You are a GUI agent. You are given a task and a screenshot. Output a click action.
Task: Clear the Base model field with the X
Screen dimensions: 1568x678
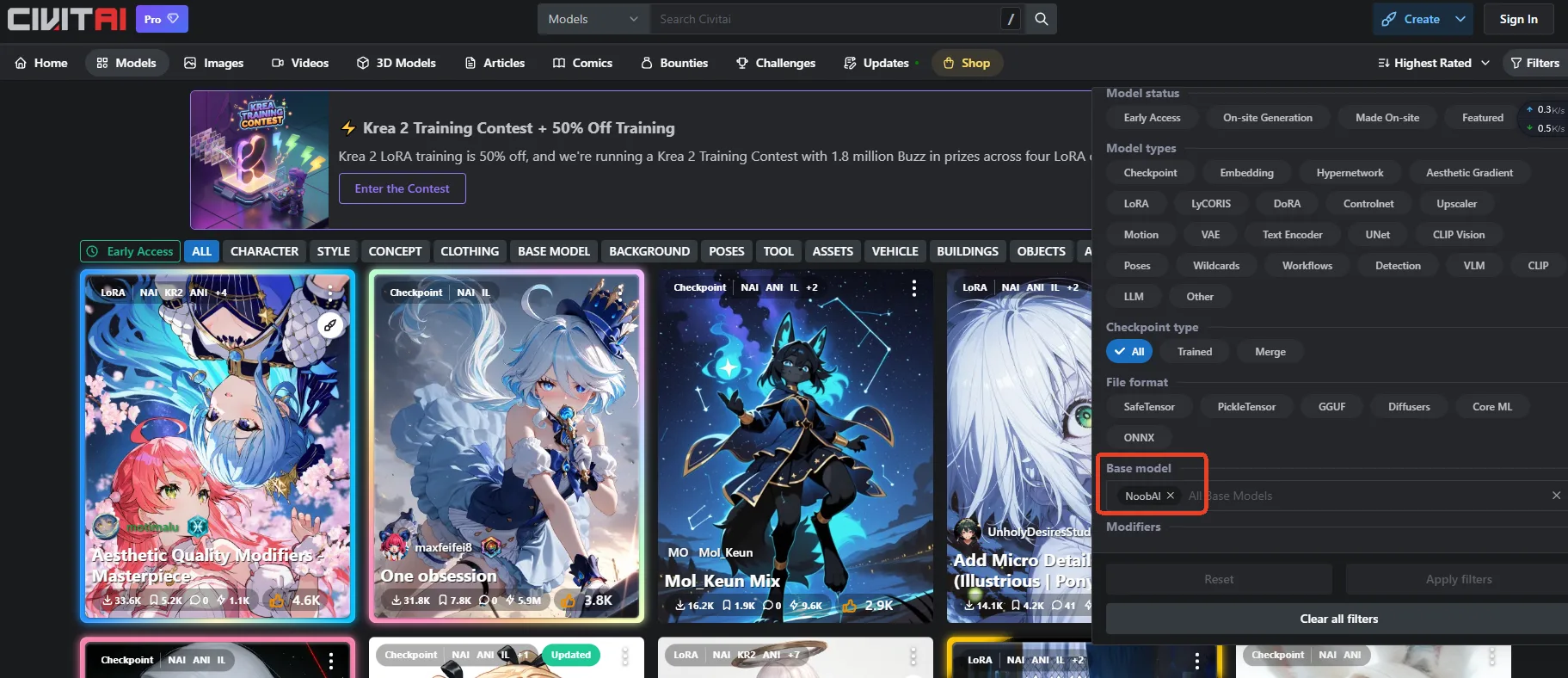pos(1556,496)
